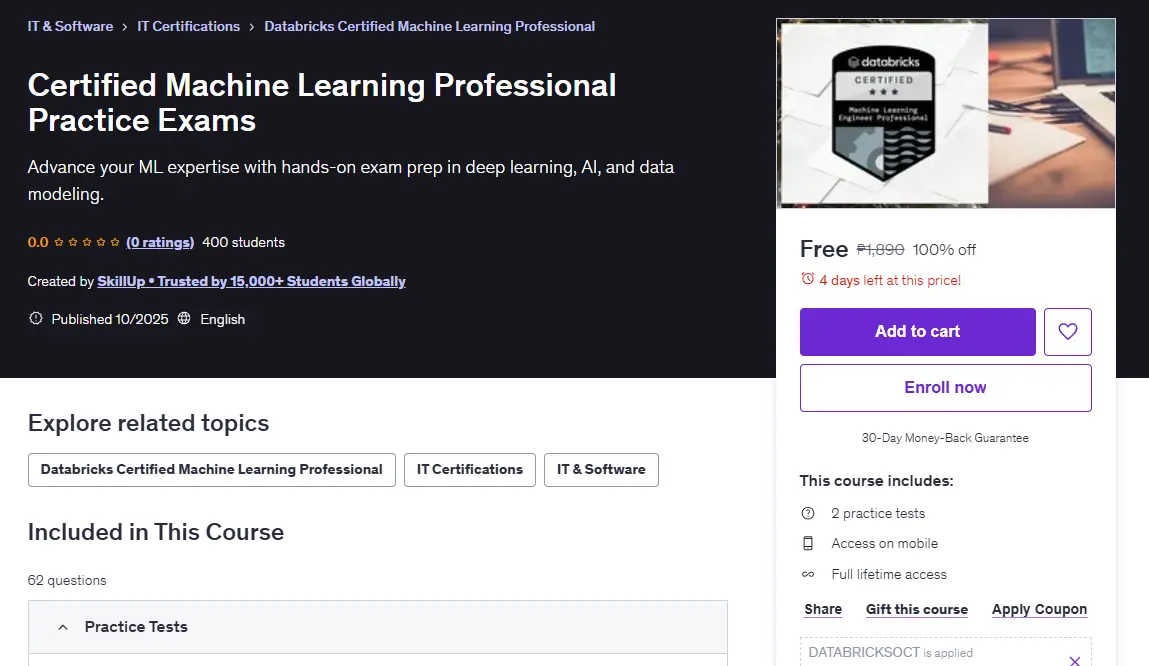The height and width of the screenshot is (666, 1149).
Task: Click the globe language icon
Action: 184,319
